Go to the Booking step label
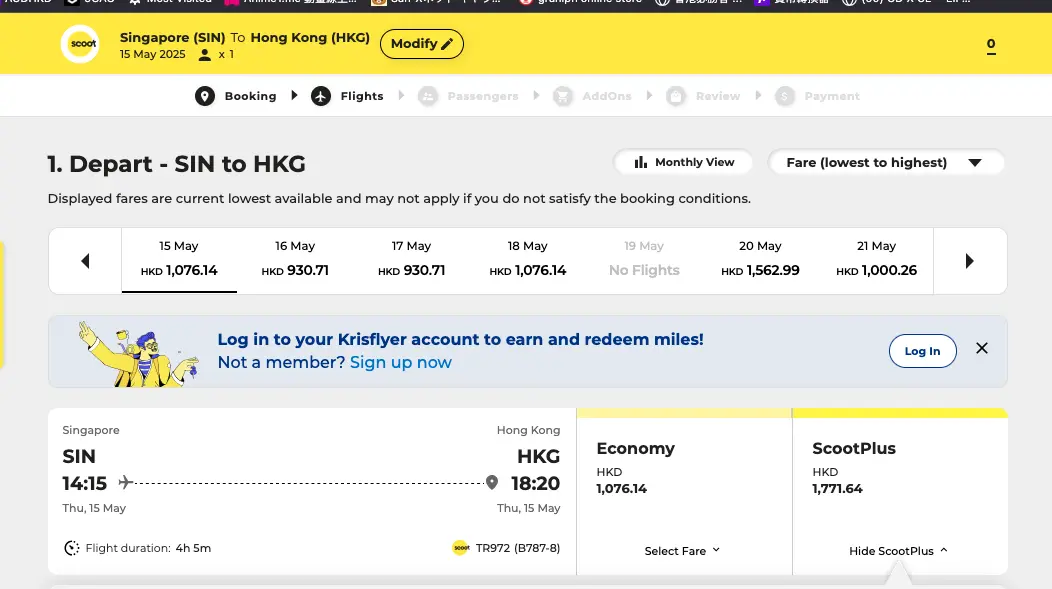 coord(250,96)
